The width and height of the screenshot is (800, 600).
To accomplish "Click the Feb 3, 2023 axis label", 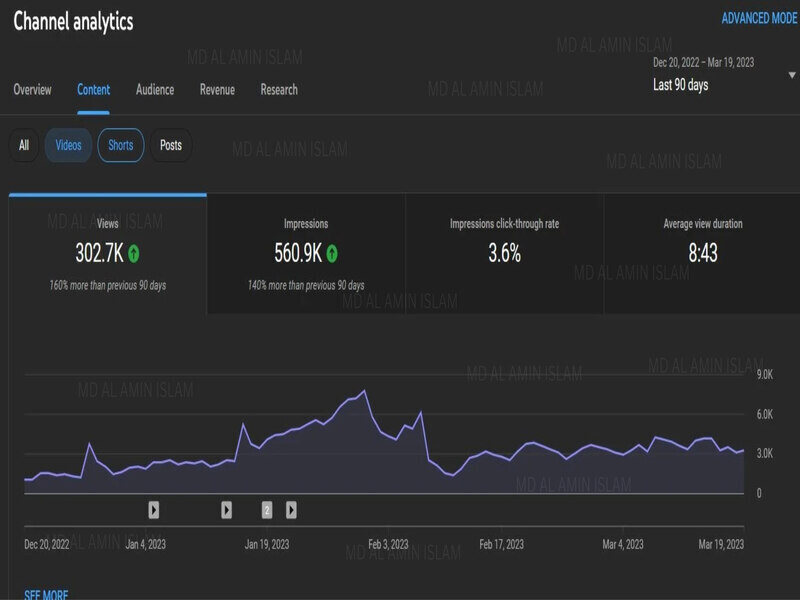I will coord(388,544).
